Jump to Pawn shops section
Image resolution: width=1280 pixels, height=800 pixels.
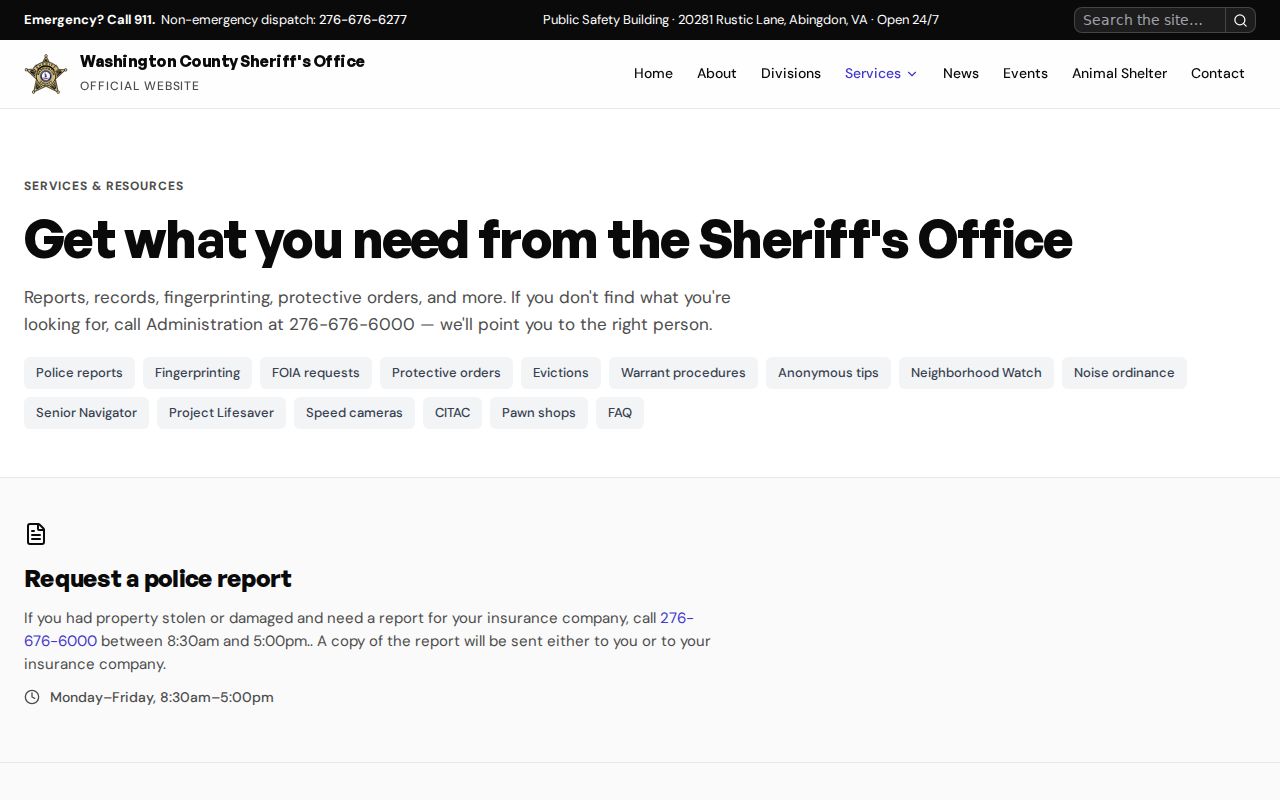(539, 413)
